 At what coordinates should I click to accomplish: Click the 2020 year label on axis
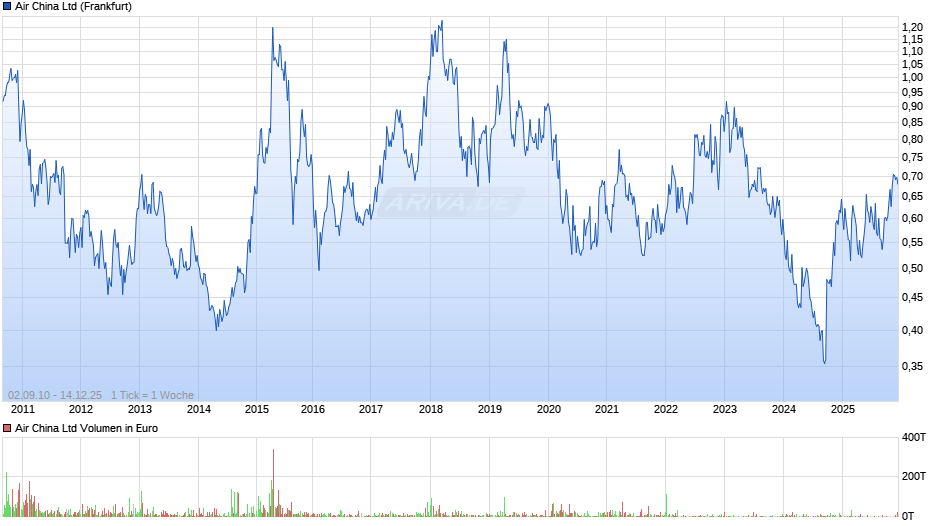(549, 409)
